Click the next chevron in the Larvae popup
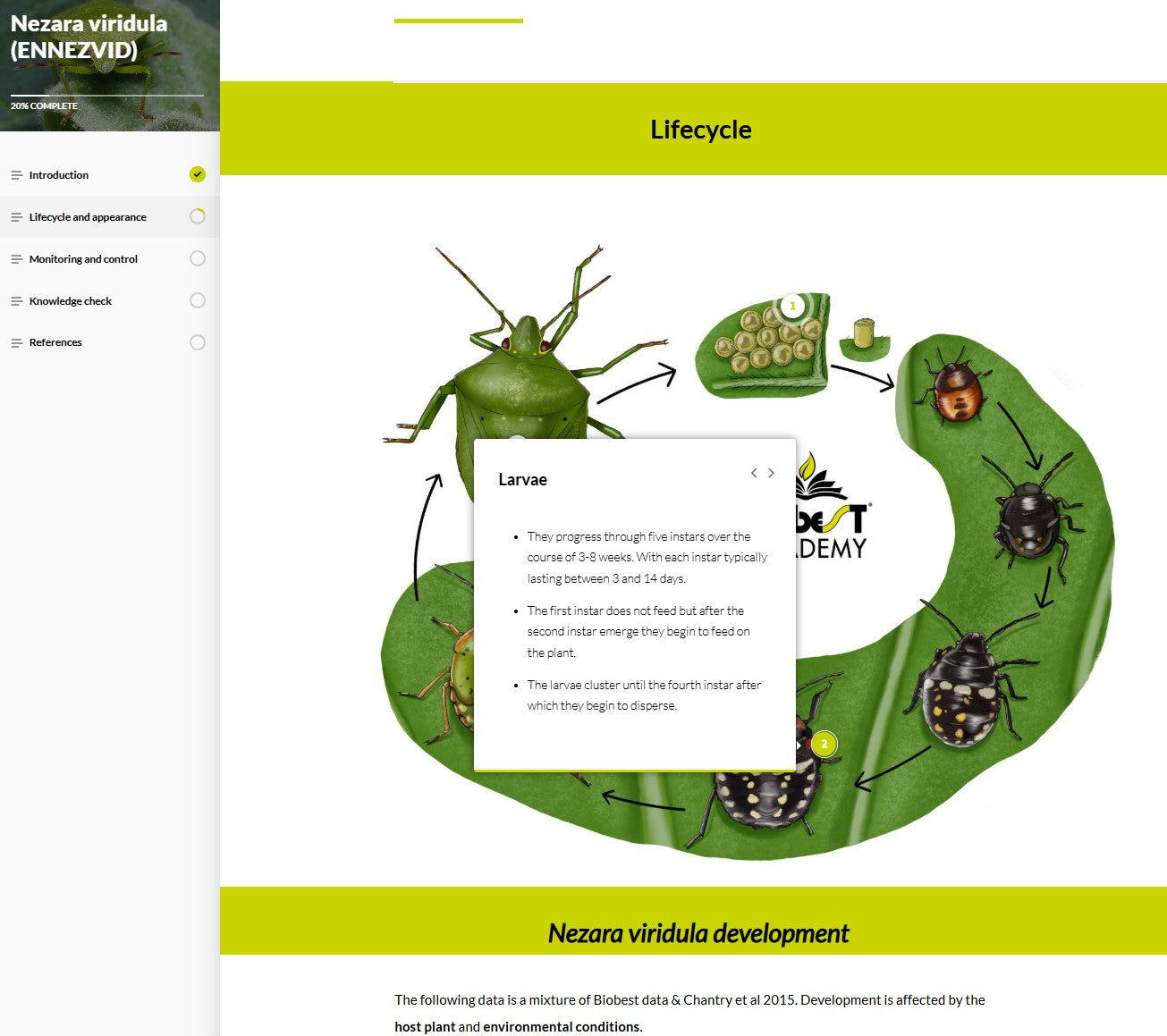This screenshot has height=1036, width=1167. (x=771, y=473)
